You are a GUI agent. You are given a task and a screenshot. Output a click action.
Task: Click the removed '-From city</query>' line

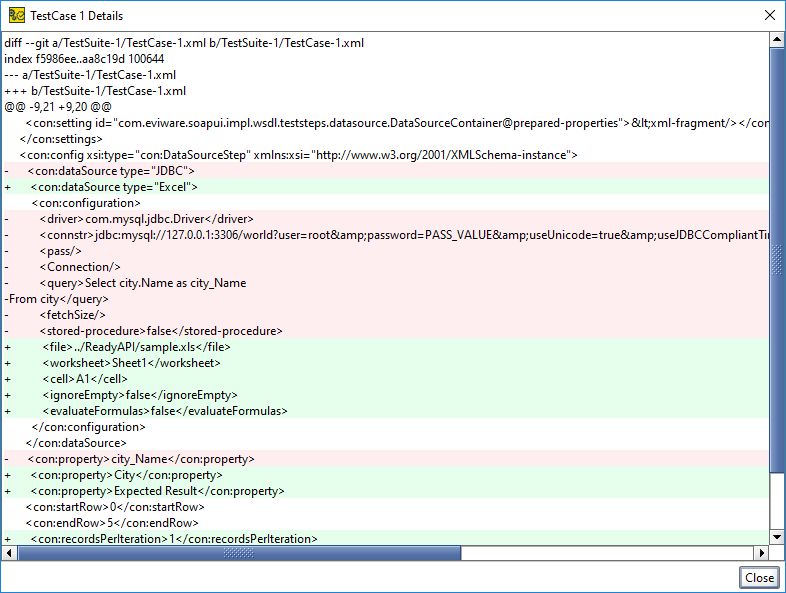(385, 299)
